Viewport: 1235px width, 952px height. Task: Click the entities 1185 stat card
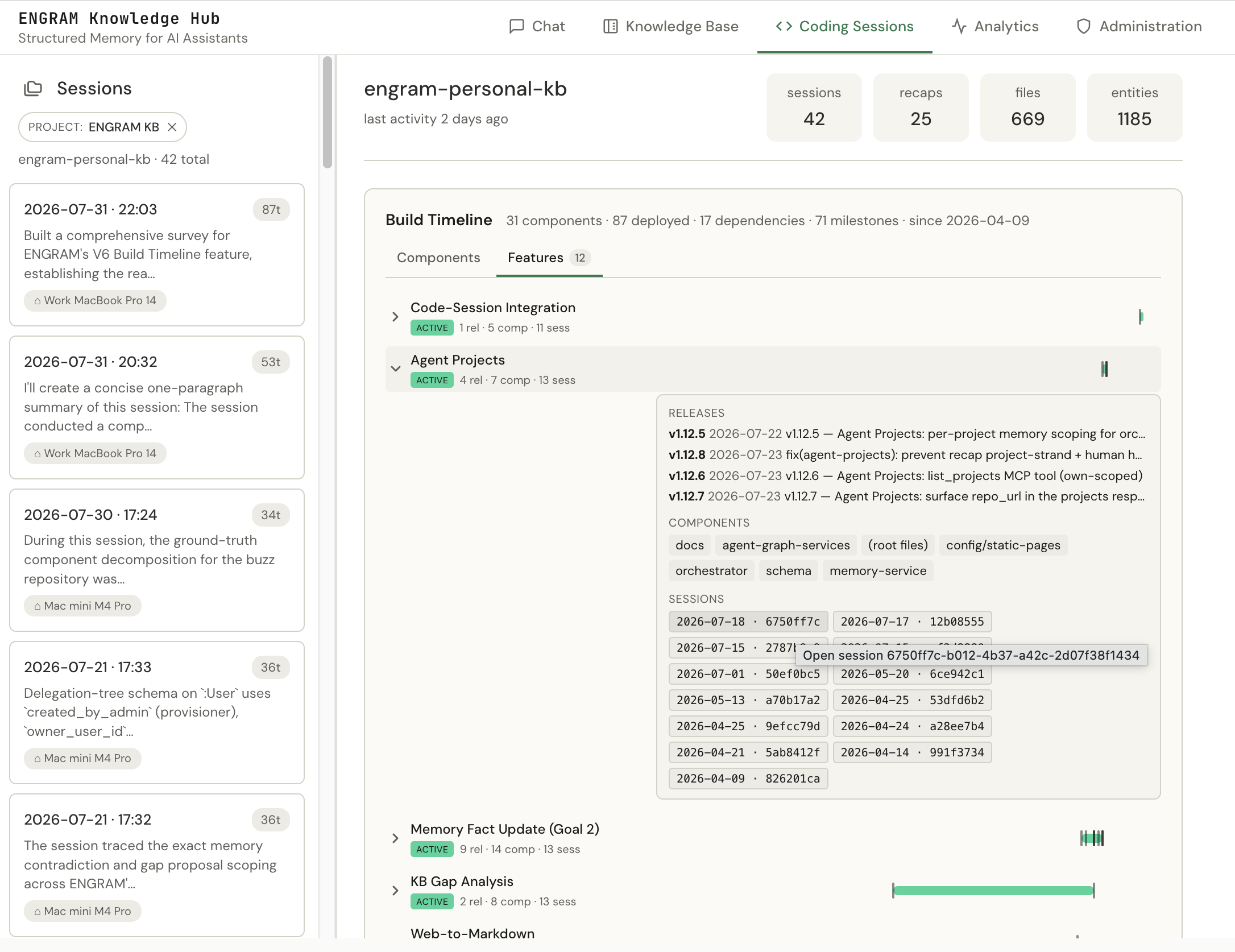(x=1135, y=107)
